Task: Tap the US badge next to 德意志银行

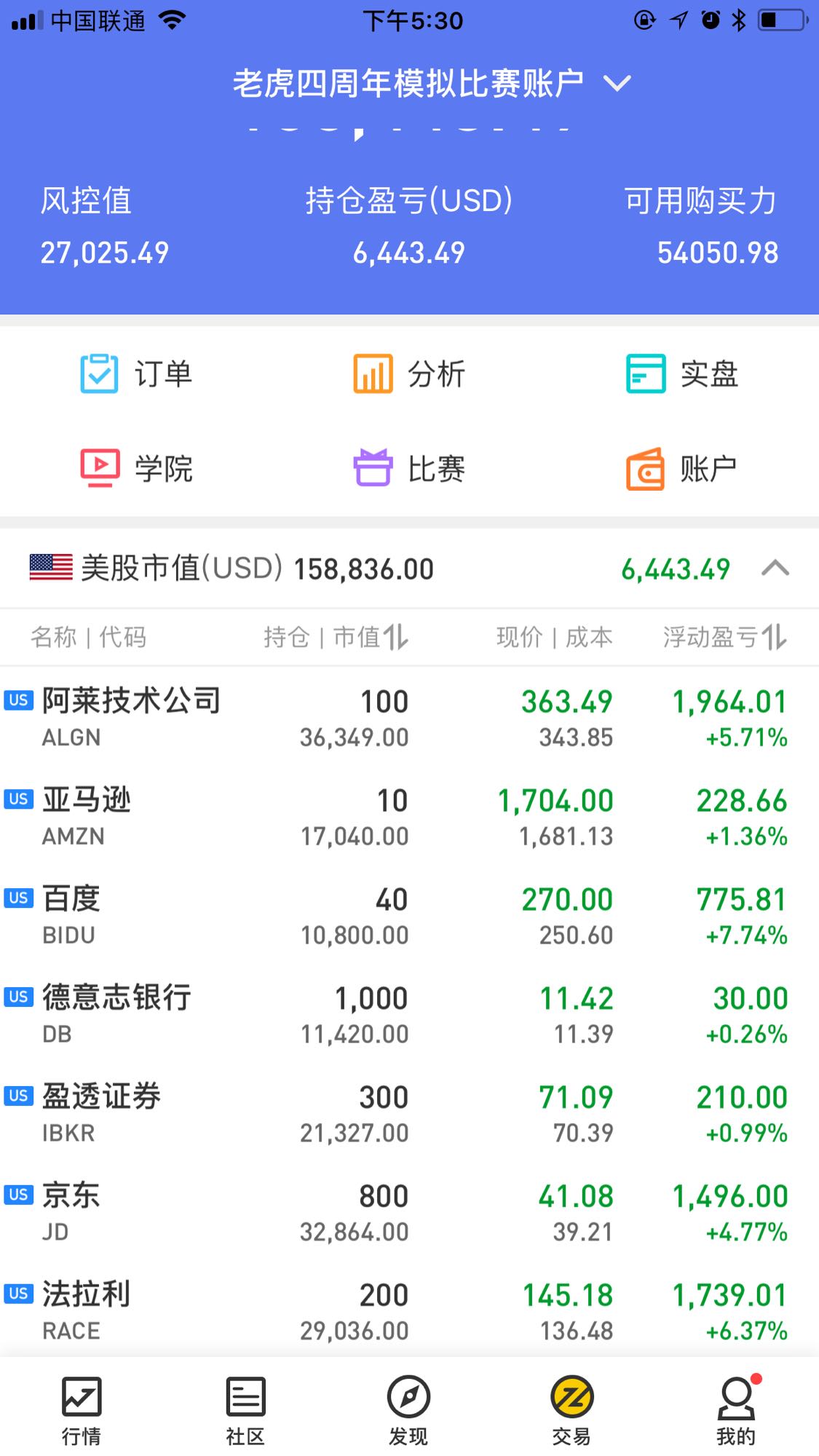Action: (x=19, y=997)
